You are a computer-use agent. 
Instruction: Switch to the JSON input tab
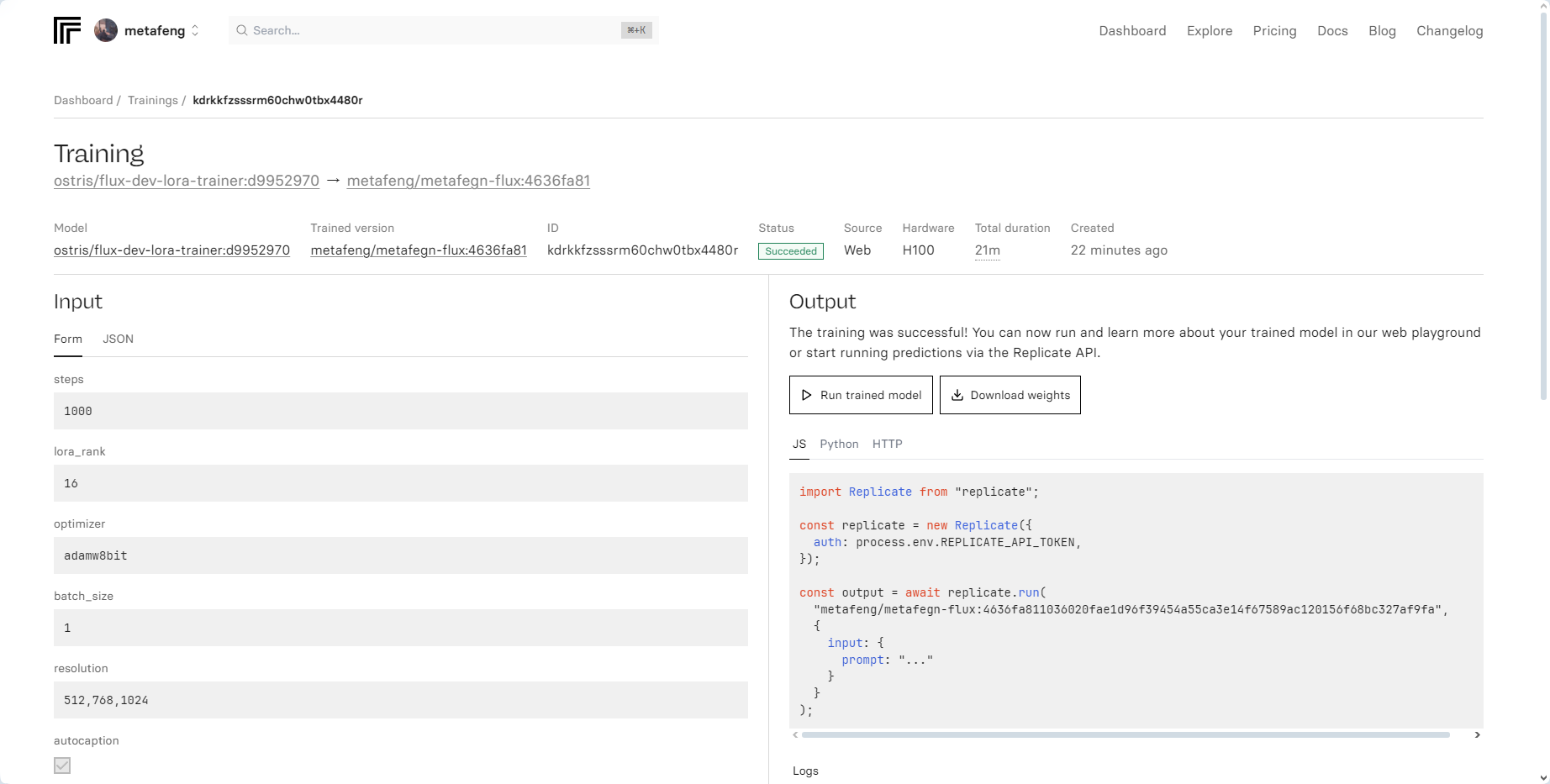tap(118, 339)
